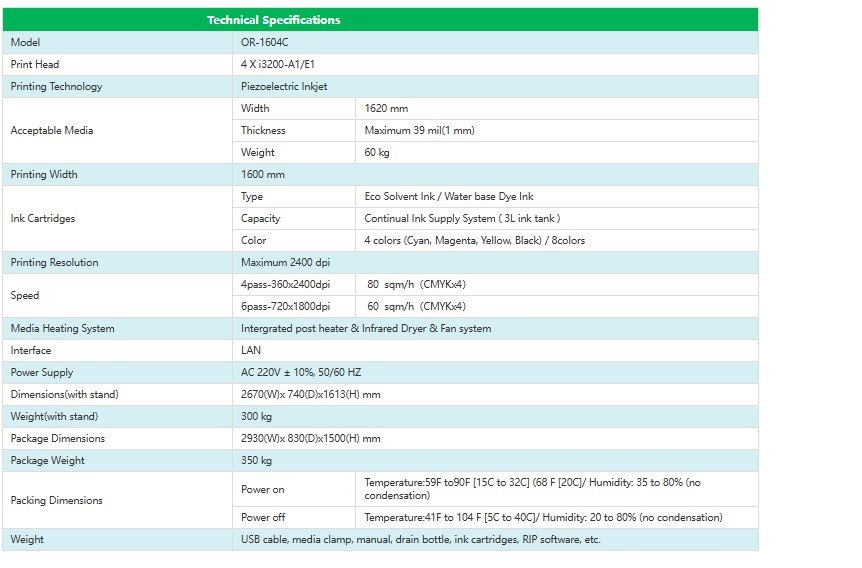Select the 1600 mm printing width value

click(x=263, y=174)
